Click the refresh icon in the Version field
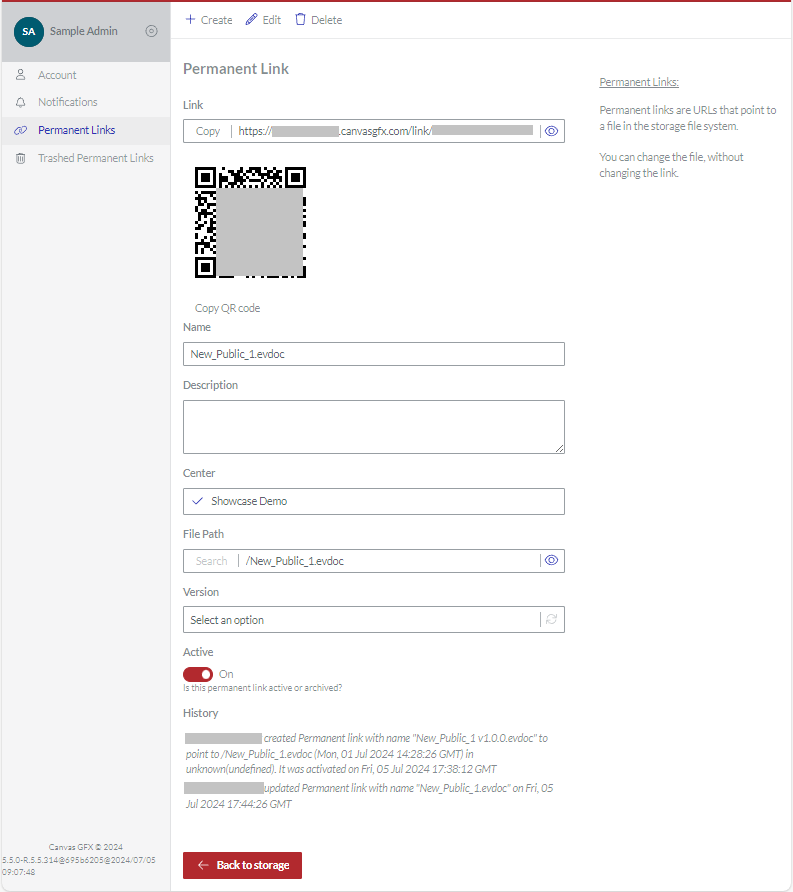 click(551, 619)
